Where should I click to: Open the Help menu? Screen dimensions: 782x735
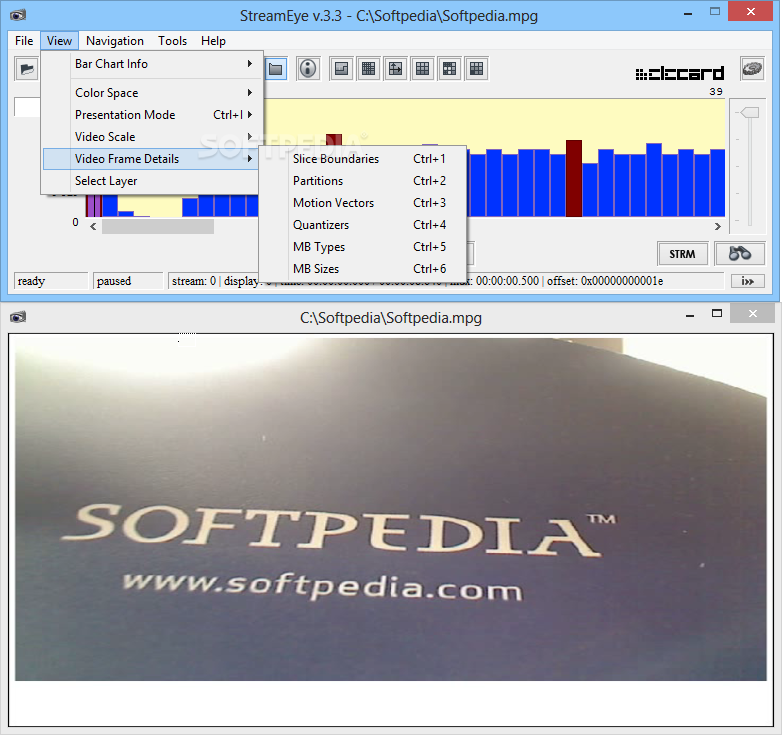coord(213,41)
